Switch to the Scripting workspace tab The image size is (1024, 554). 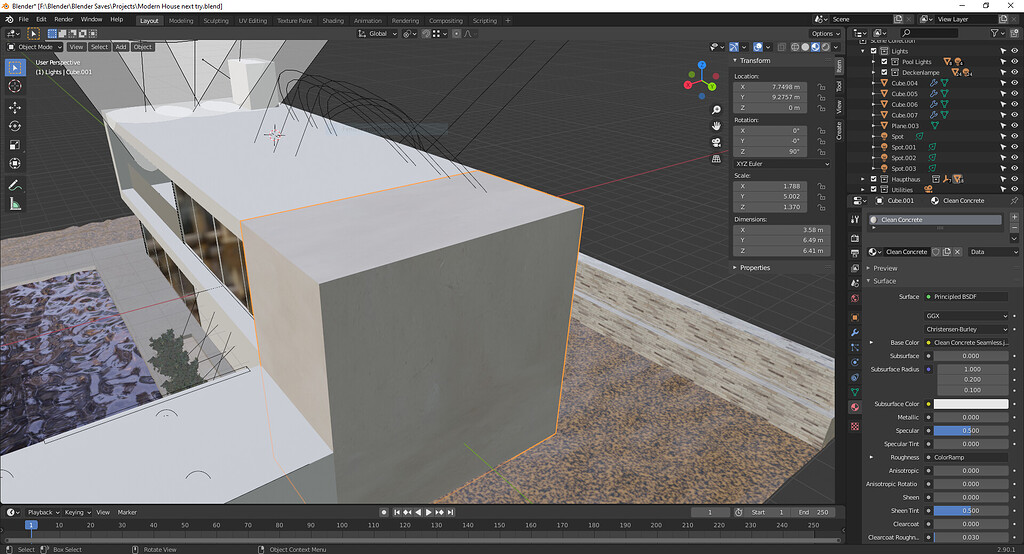[x=485, y=20]
